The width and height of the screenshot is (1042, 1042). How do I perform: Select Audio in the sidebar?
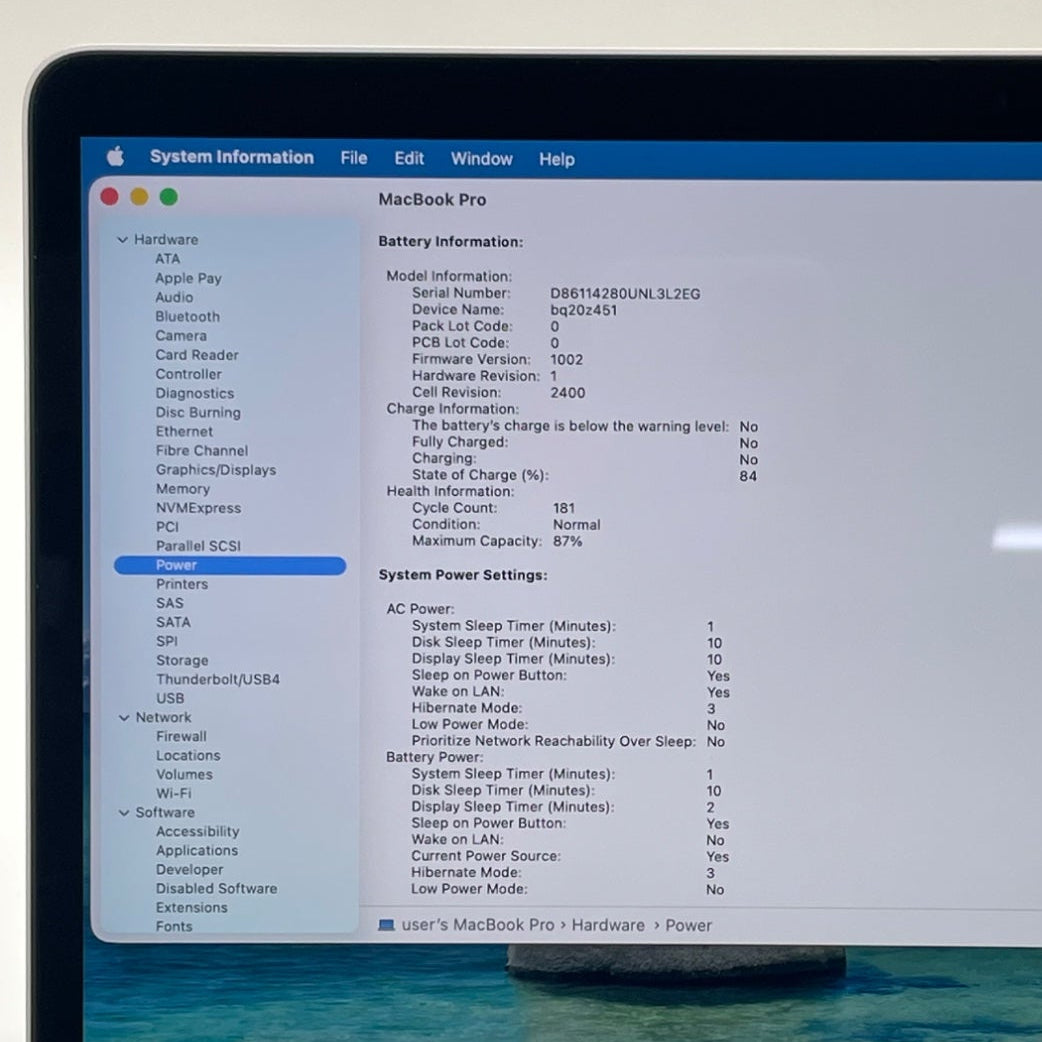coord(174,297)
